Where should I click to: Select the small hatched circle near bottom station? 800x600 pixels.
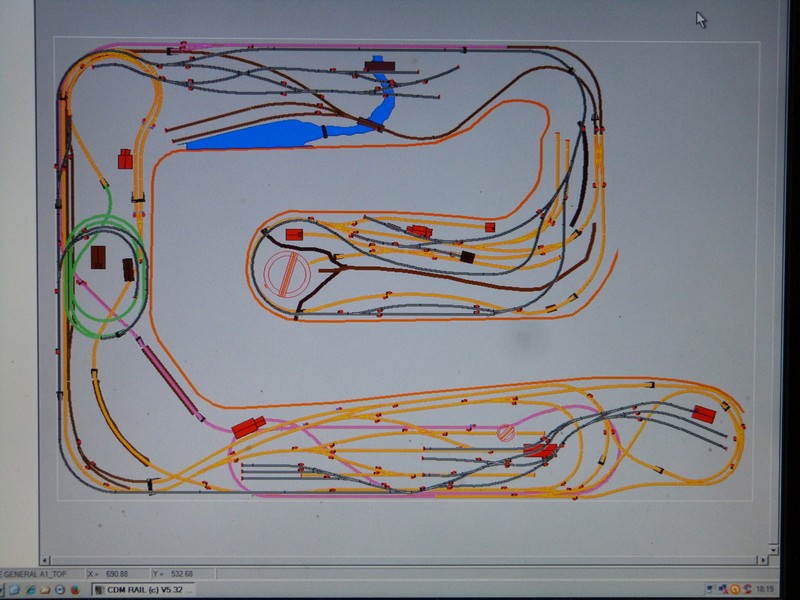[506, 433]
